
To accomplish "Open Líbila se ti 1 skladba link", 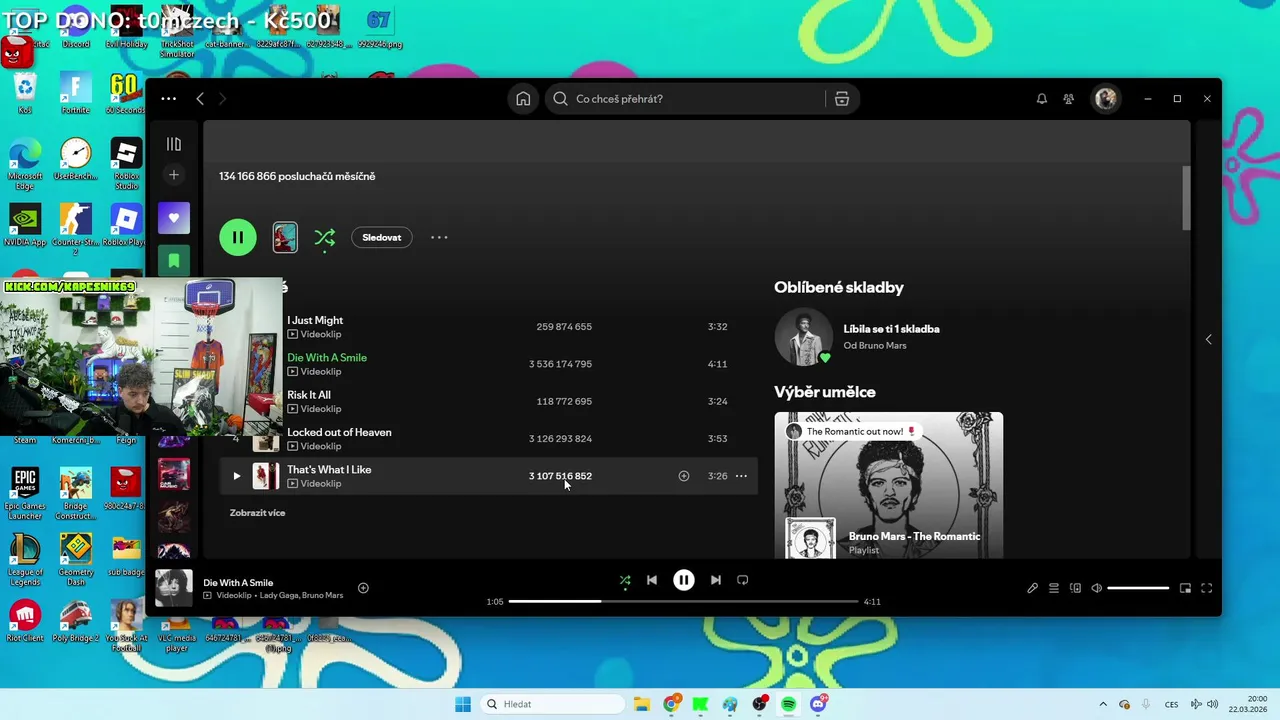I will pos(891,329).
